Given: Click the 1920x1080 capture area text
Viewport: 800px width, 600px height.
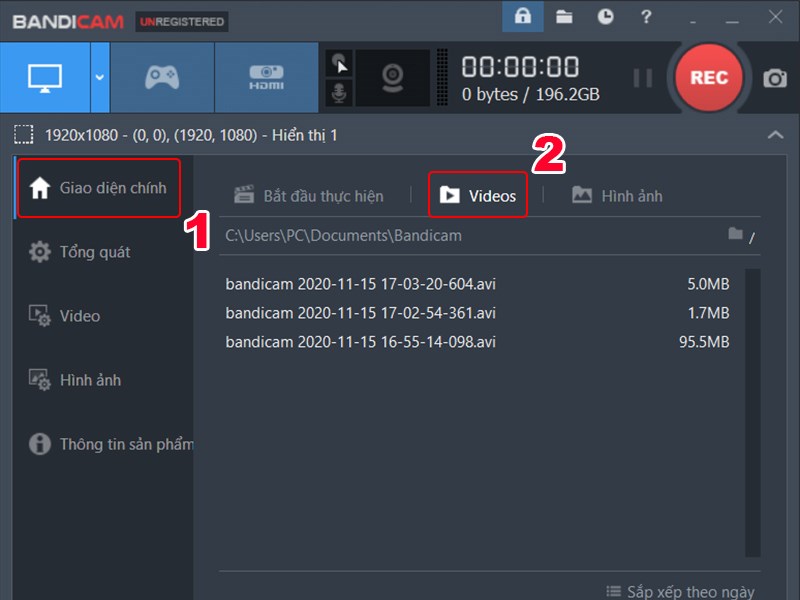Looking at the screenshot, I should click(x=191, y=135).
